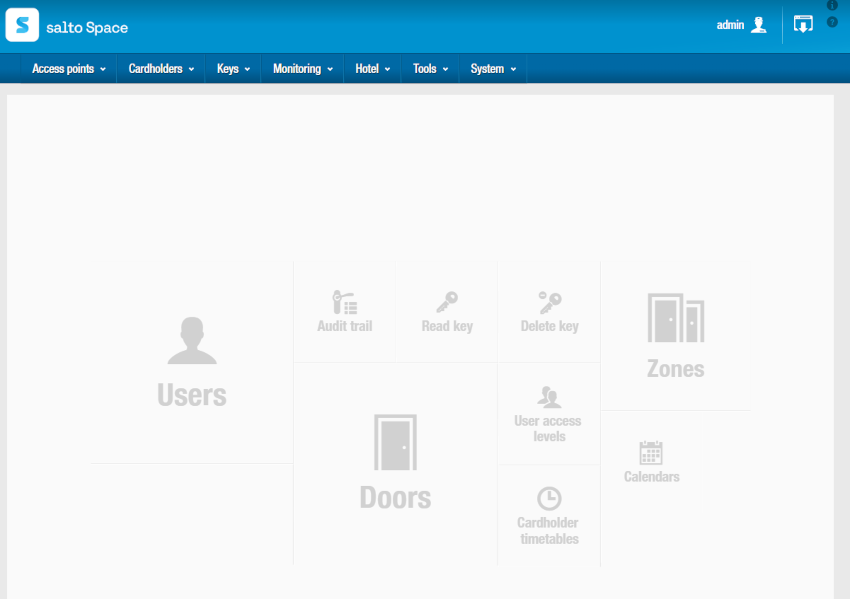850x599 pixels.
Task: Open the Keys menu
Action: [233, 69]
